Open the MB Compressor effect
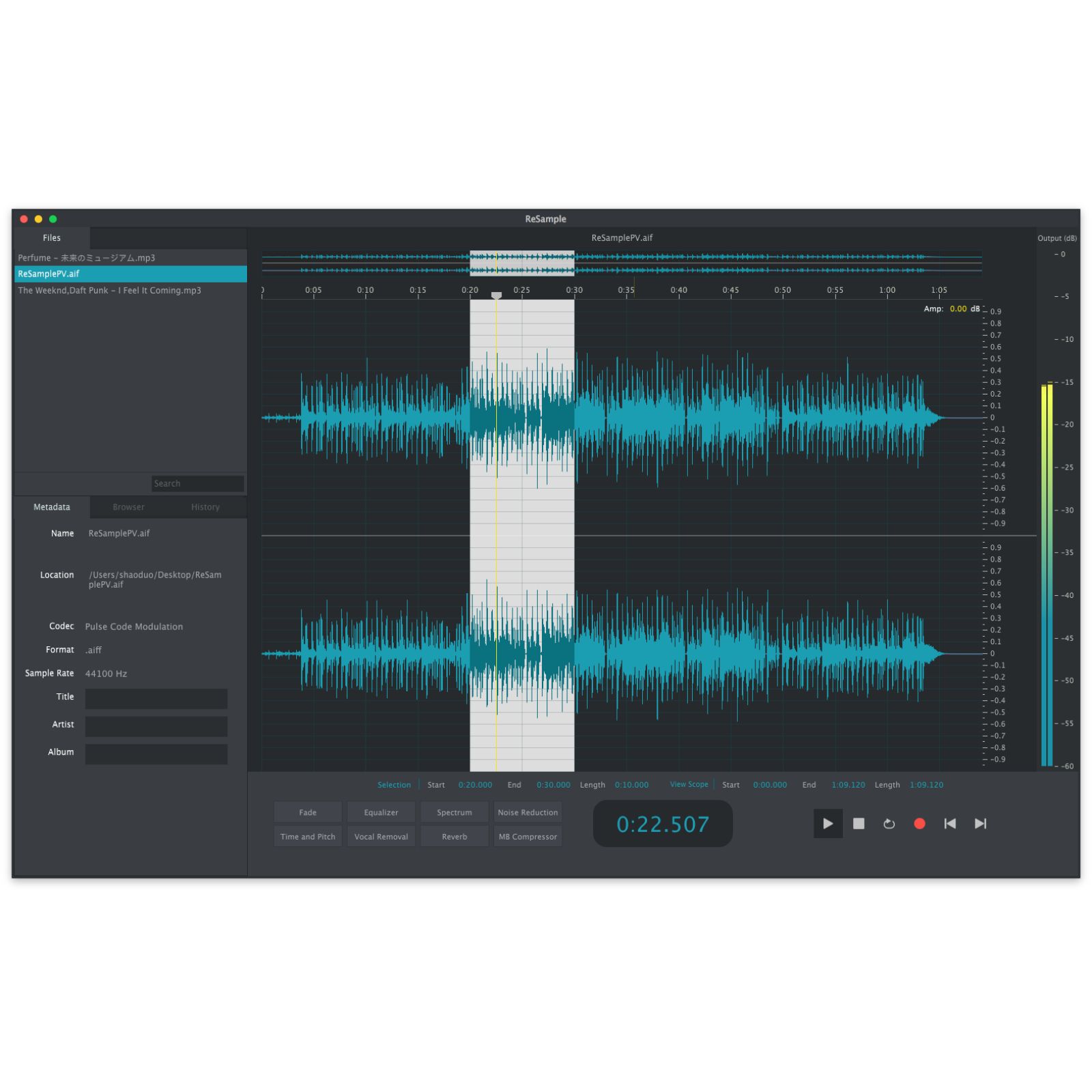The width and height of the screenshot is (1092, 1092). click(528, 836)
